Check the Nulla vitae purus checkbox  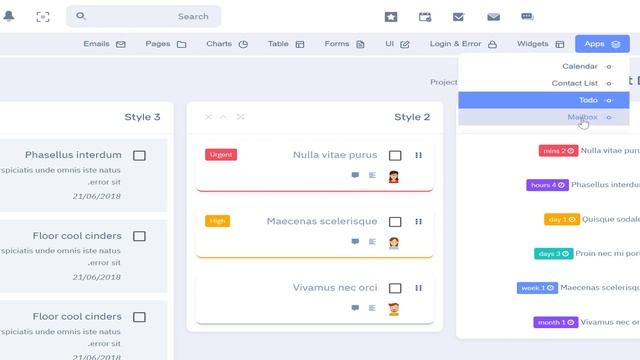click(395, 156)
